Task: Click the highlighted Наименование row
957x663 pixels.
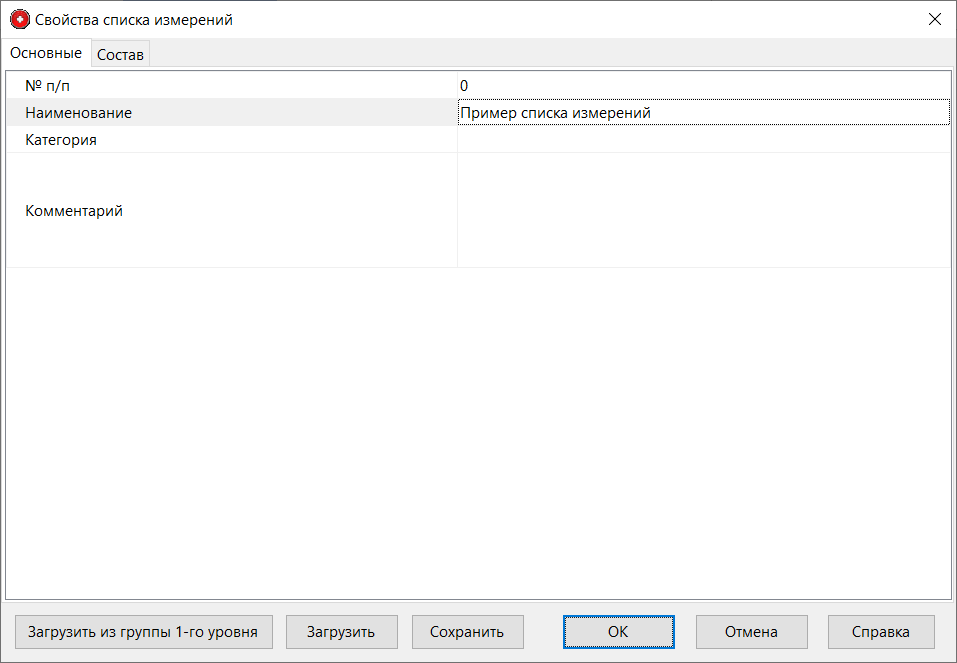Action: point(230,113)
